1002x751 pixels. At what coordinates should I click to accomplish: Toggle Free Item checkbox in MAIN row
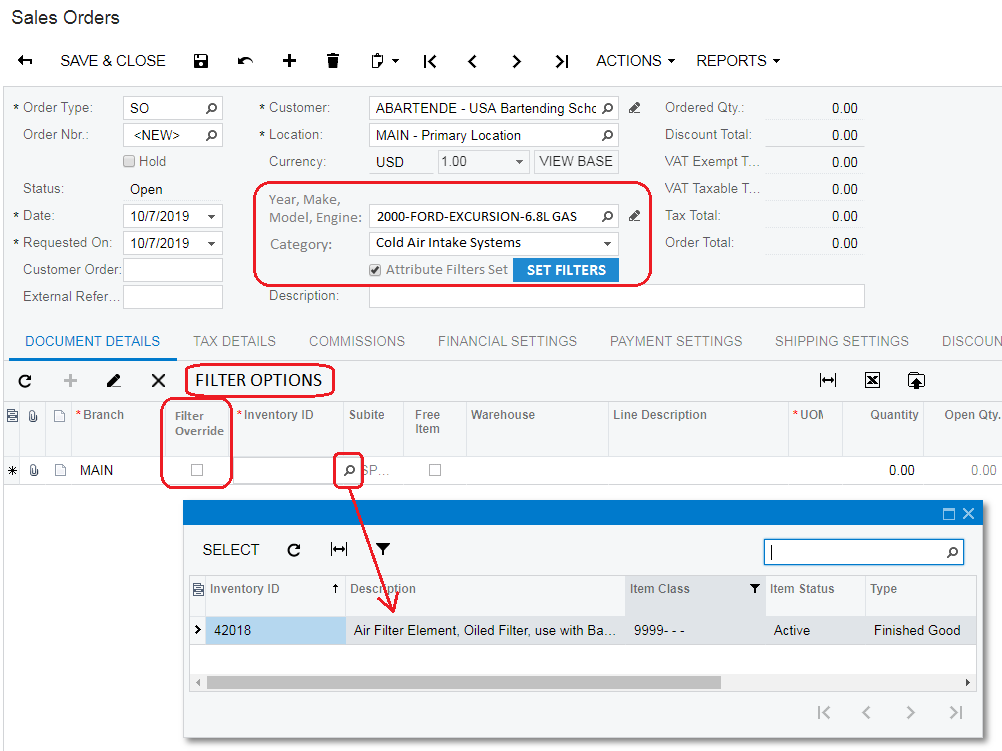click(x=435, y=470)
